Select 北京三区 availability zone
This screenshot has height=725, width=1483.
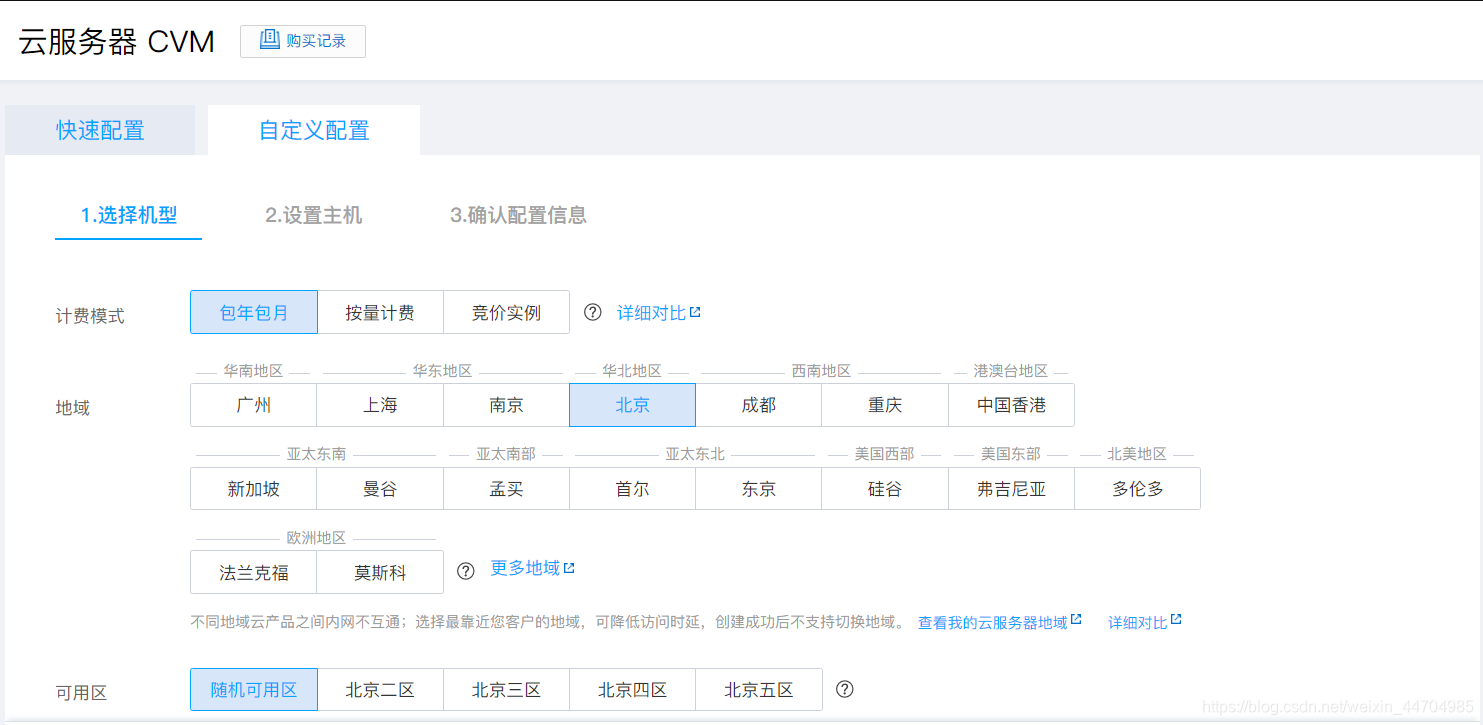[x=506, y=689]
